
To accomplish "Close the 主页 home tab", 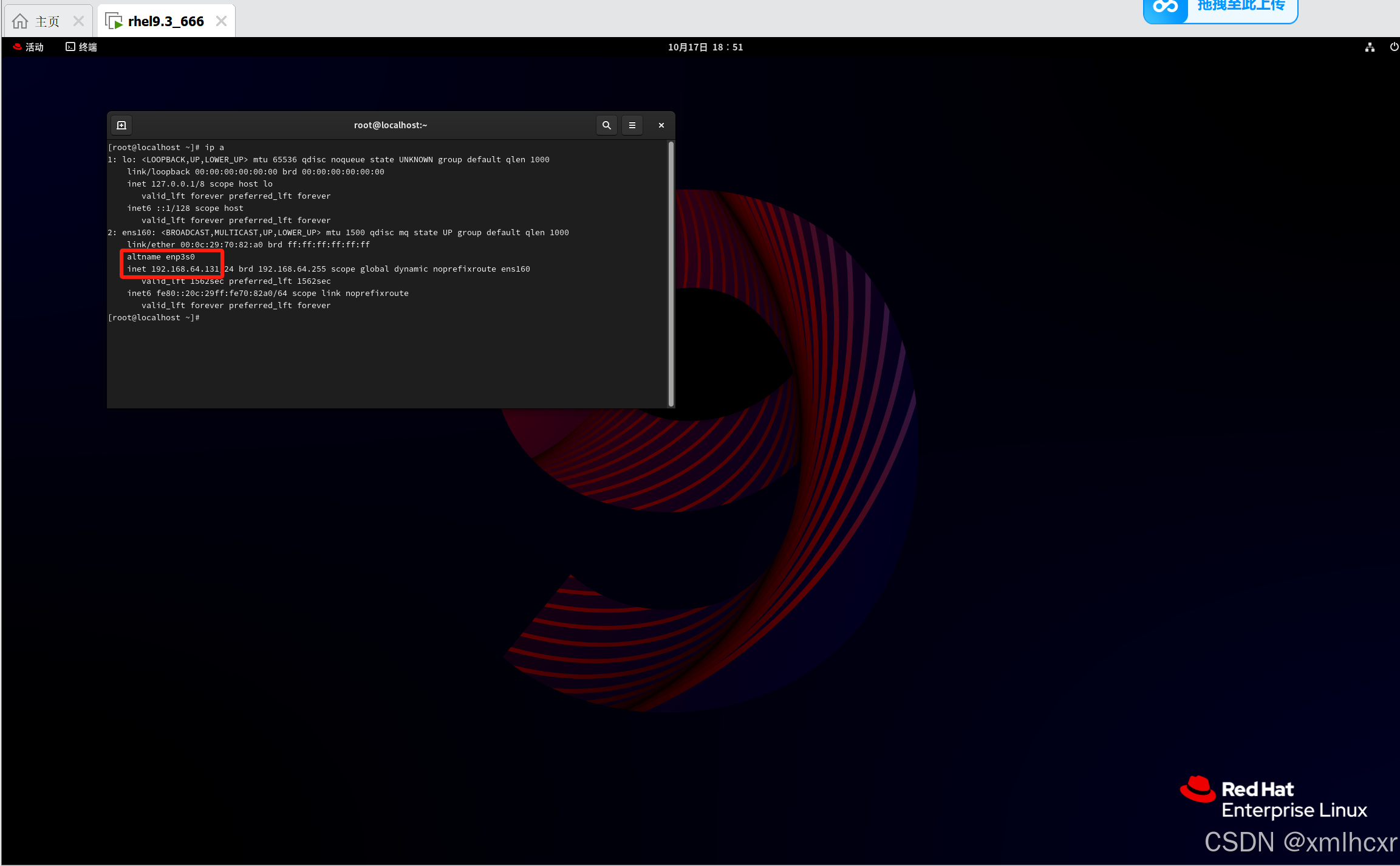I will pyautogui.click(x=78, y=22).
